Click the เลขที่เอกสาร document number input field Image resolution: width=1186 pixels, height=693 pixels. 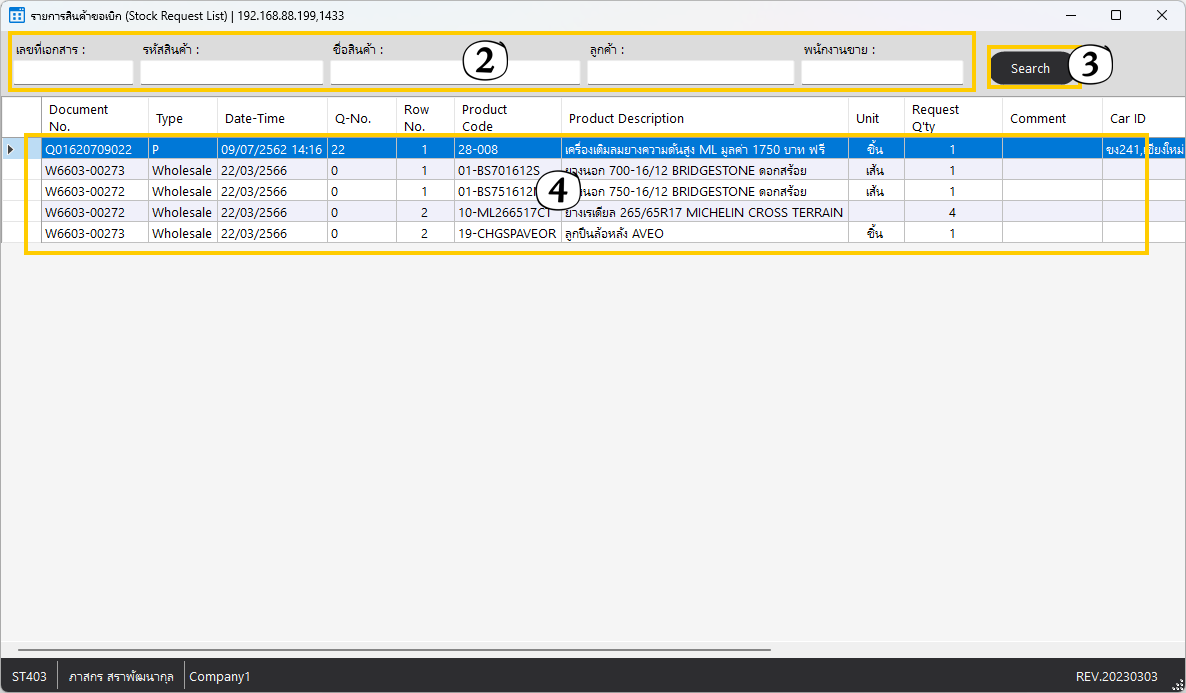[x=73, y=72]
